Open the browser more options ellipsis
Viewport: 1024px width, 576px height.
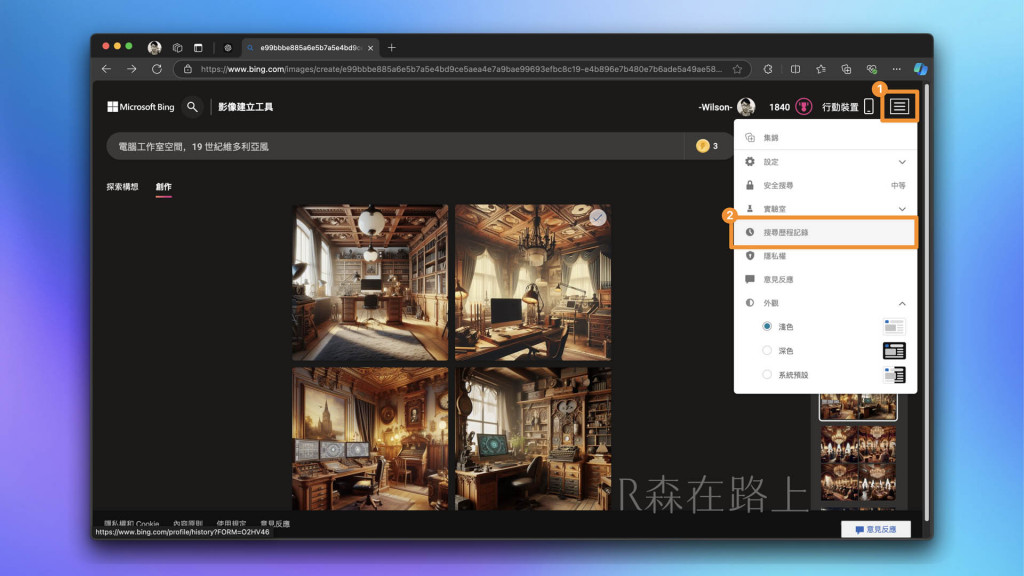point(897,69)
